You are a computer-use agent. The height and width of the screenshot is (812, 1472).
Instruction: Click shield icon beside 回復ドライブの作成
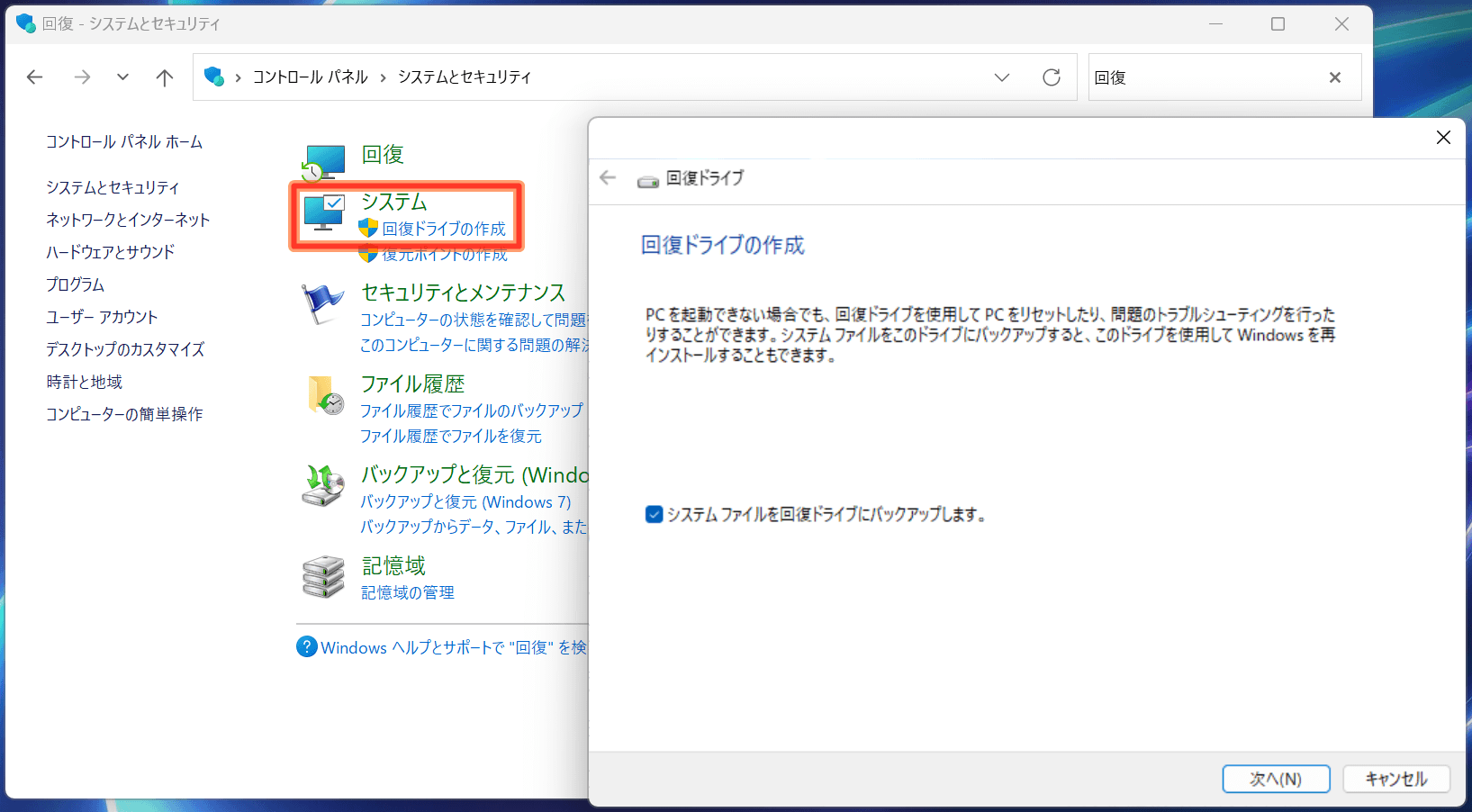coord(367,229)
